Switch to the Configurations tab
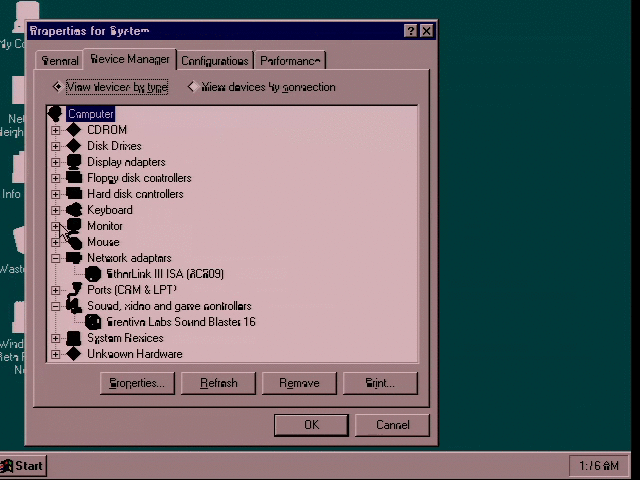The height and width of the screenshot is (480, 640). (215, 61)
